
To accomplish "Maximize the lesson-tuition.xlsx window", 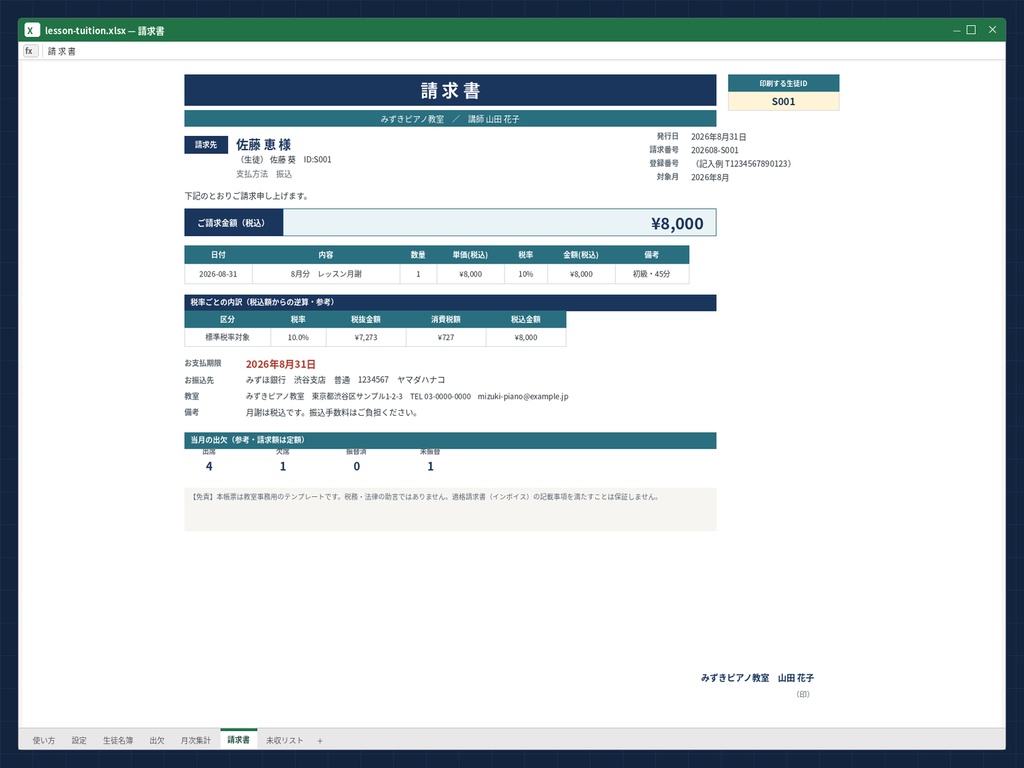I will (x=972, y=30).
